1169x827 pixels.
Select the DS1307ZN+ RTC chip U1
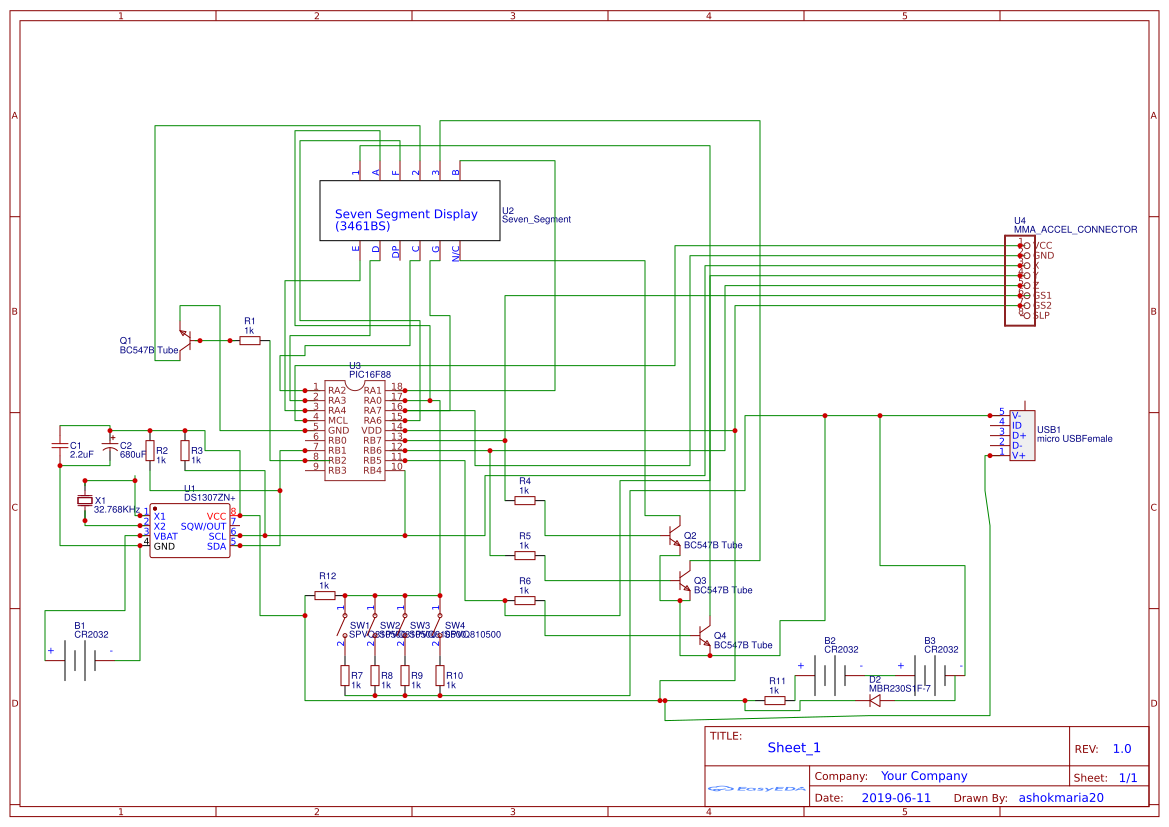click(x=190, y=530)
